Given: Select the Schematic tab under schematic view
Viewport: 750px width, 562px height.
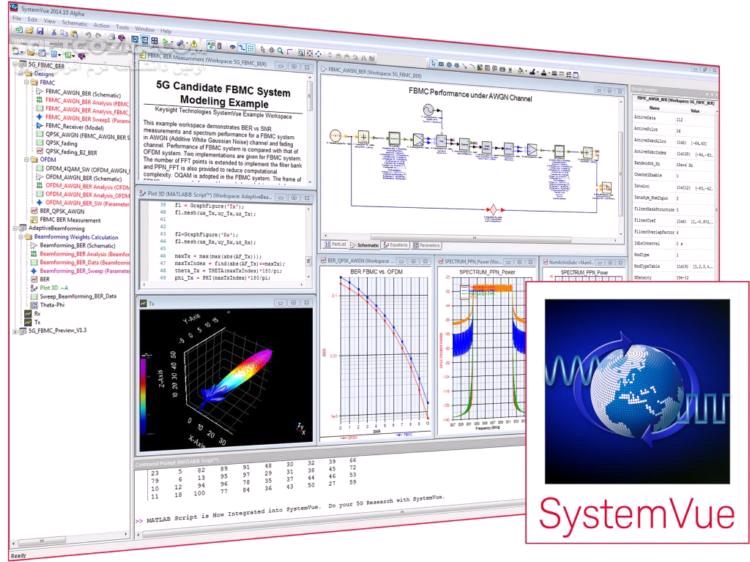Looking at the screenshot, I should click(x=365, y=245).
